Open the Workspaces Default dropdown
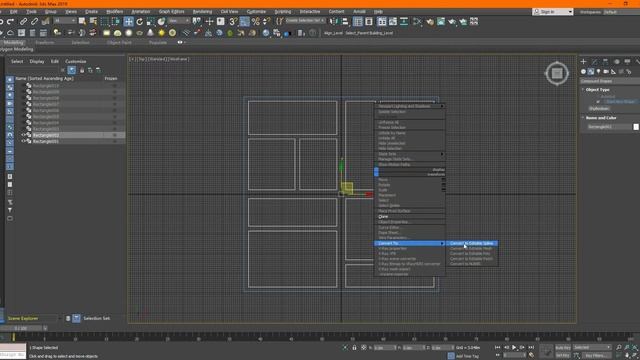 point(621,12)
